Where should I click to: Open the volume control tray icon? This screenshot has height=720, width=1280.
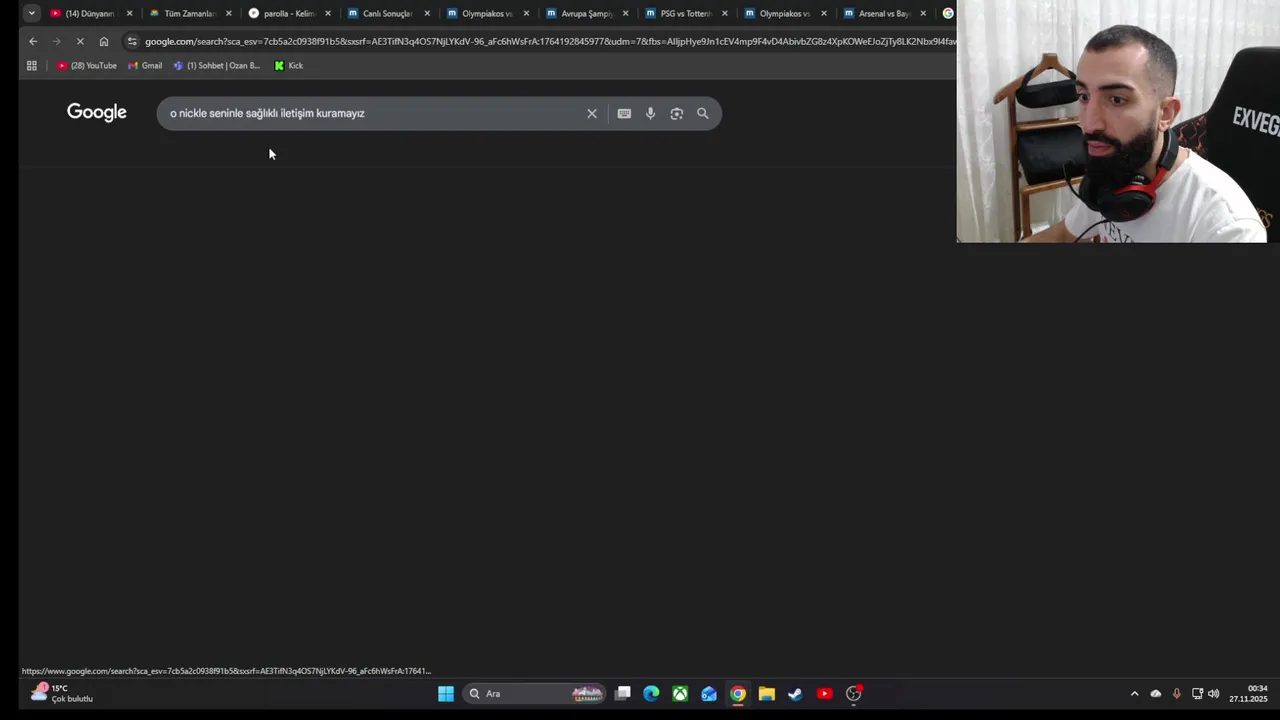1214,694
